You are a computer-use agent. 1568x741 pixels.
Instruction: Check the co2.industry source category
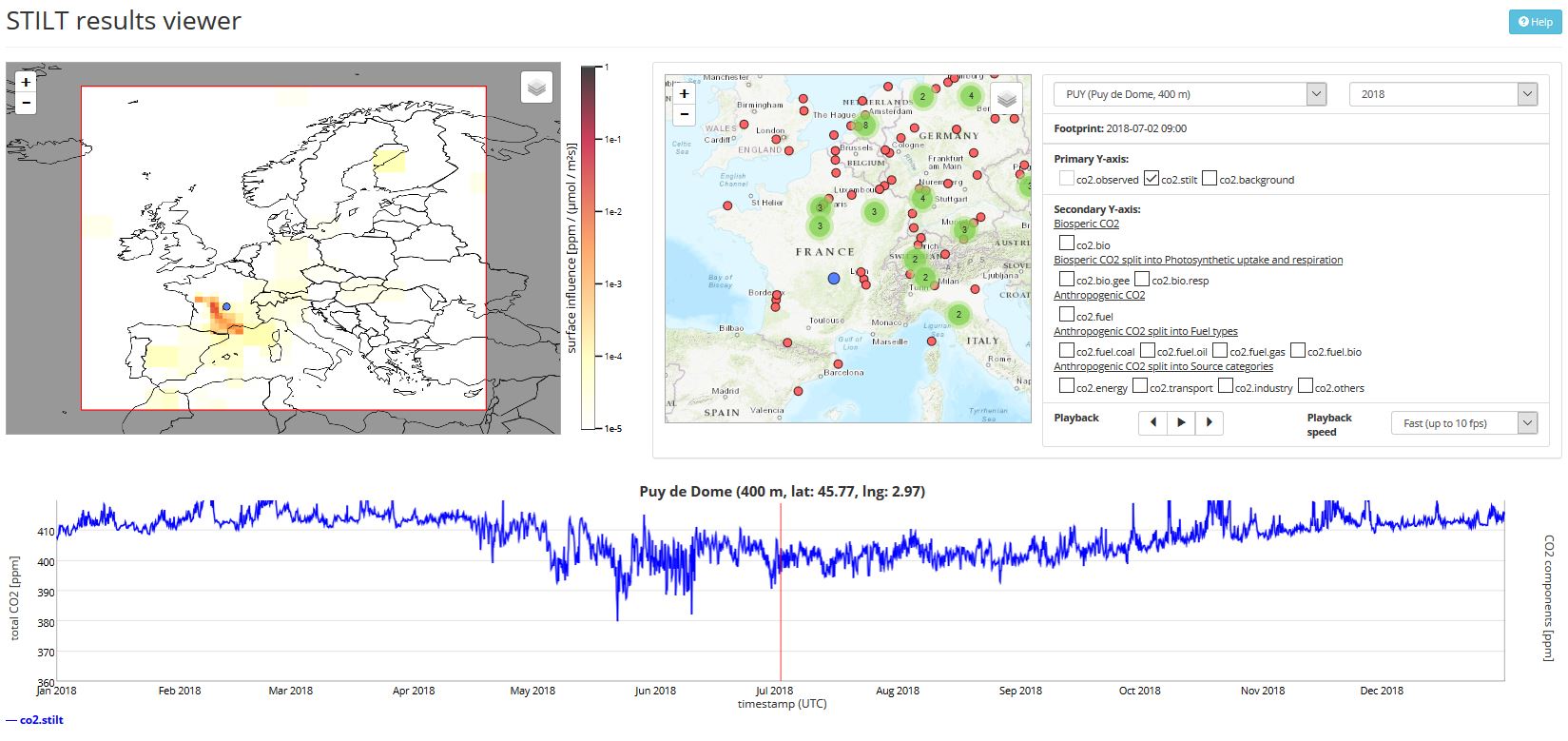[x=1227, y=386]
